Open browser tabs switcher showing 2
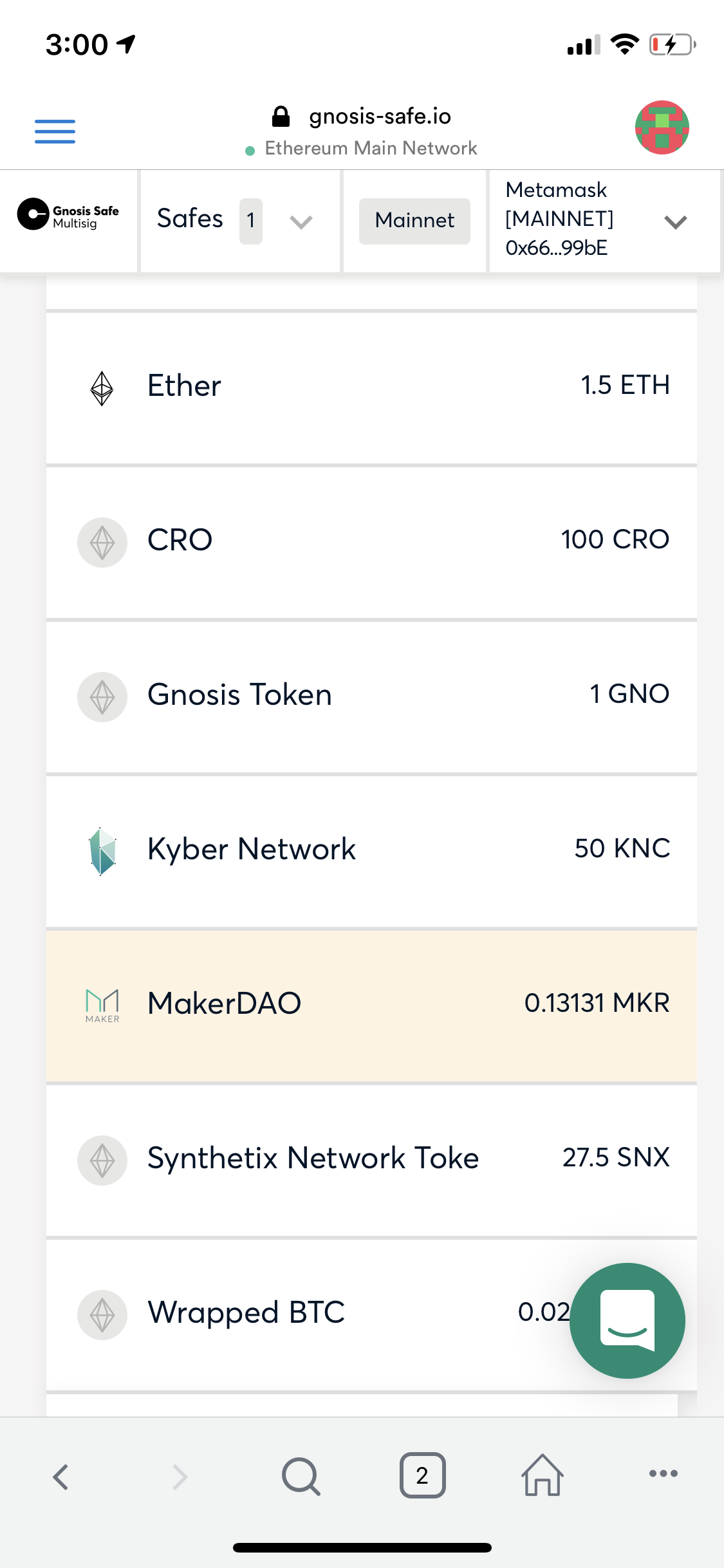This screenshot has width=724, height=1568. [422, 1475]
